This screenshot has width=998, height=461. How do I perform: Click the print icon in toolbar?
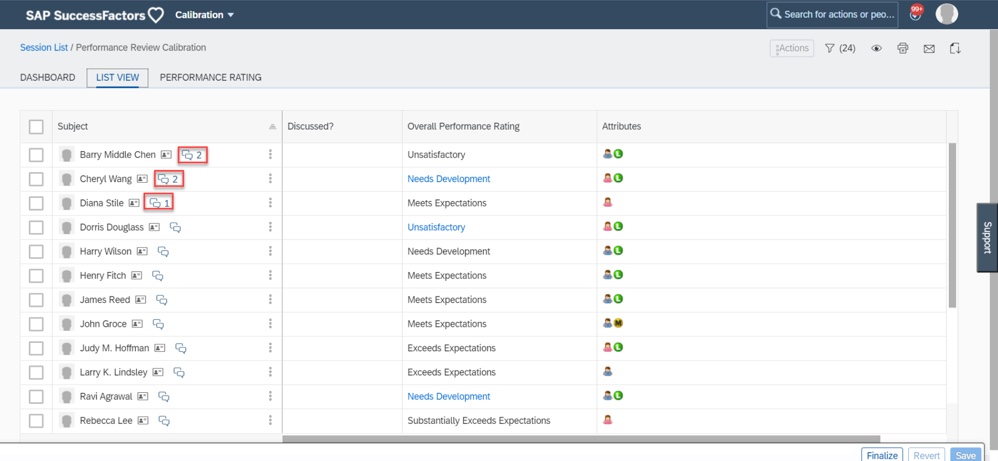point(902,48)
